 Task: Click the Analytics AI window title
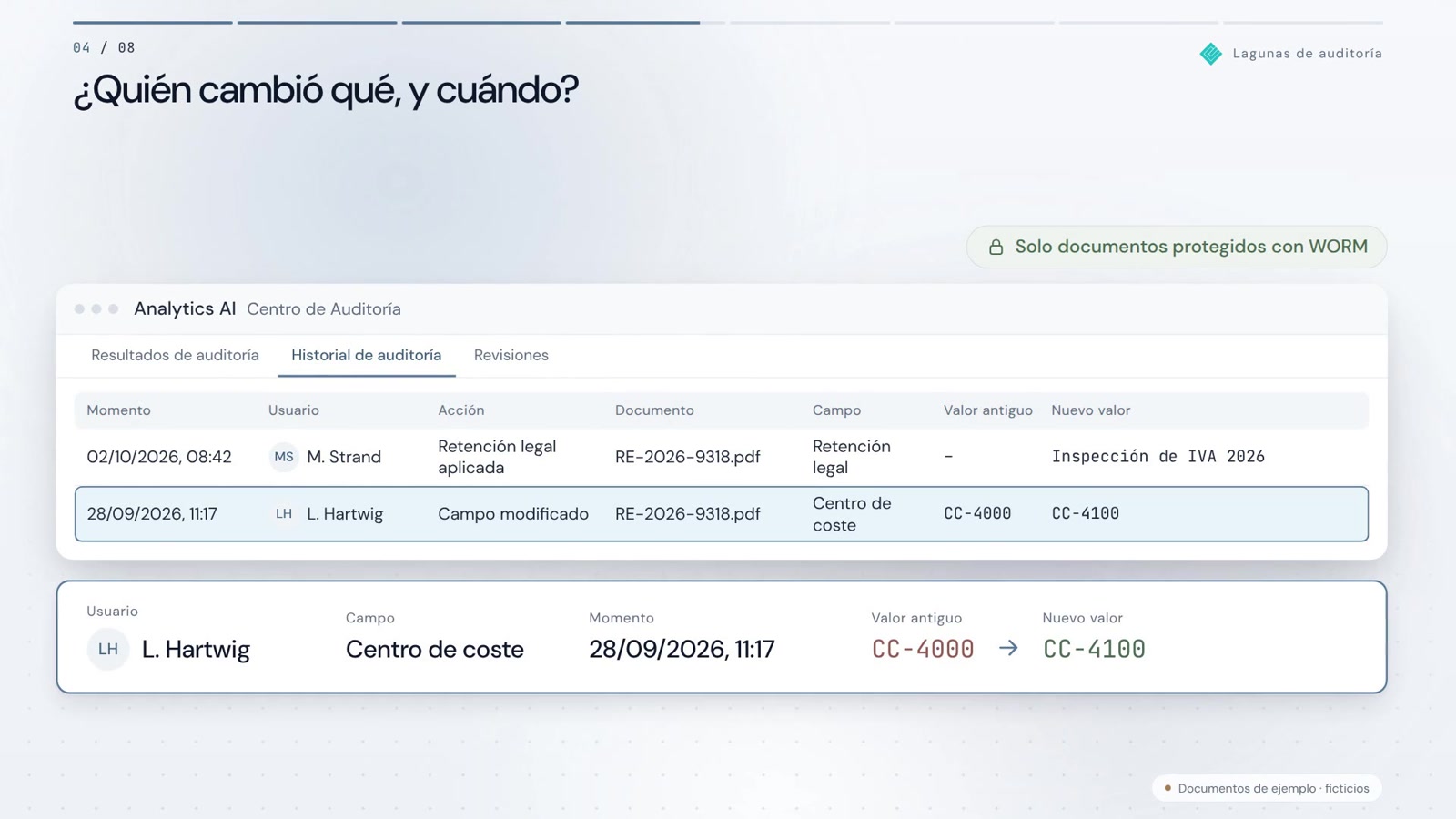[185, 309]
